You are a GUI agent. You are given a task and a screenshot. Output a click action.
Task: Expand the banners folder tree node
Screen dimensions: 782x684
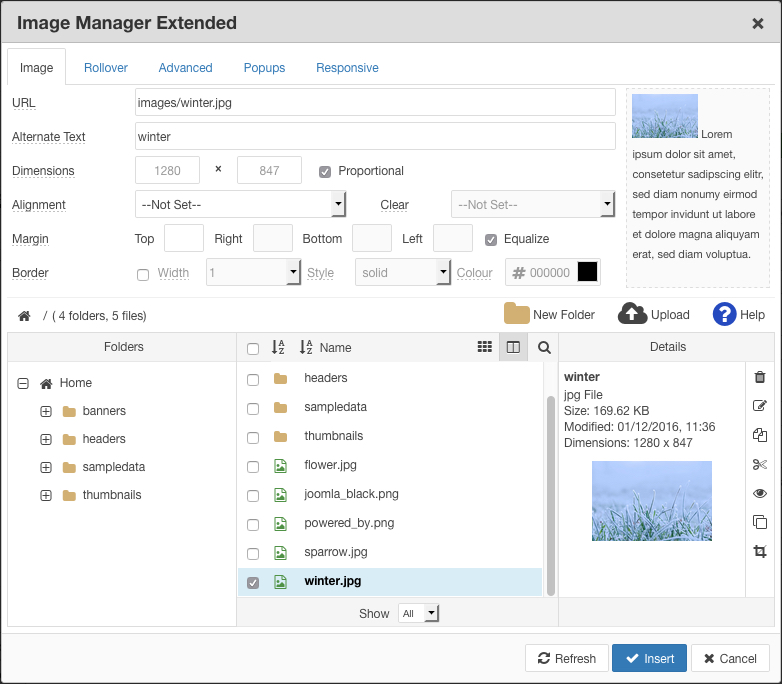(46, 411)
